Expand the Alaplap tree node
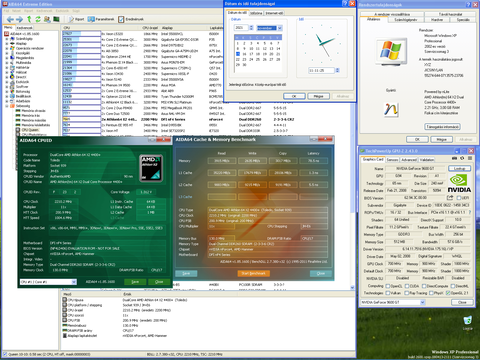Screen dimensions: 480x360 pos(6,43)
